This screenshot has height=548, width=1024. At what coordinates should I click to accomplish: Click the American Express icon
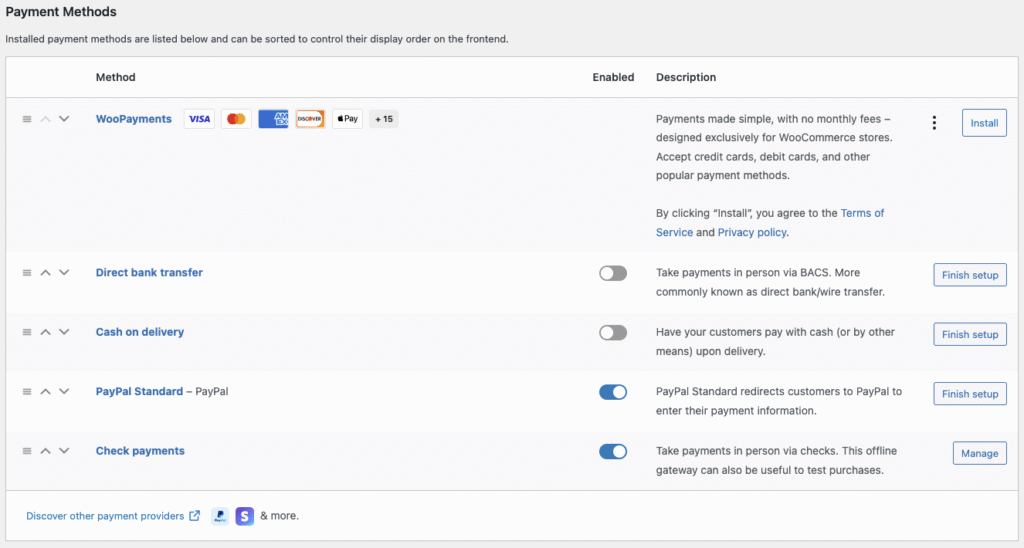pyautogui.click(x=273, y=119)
